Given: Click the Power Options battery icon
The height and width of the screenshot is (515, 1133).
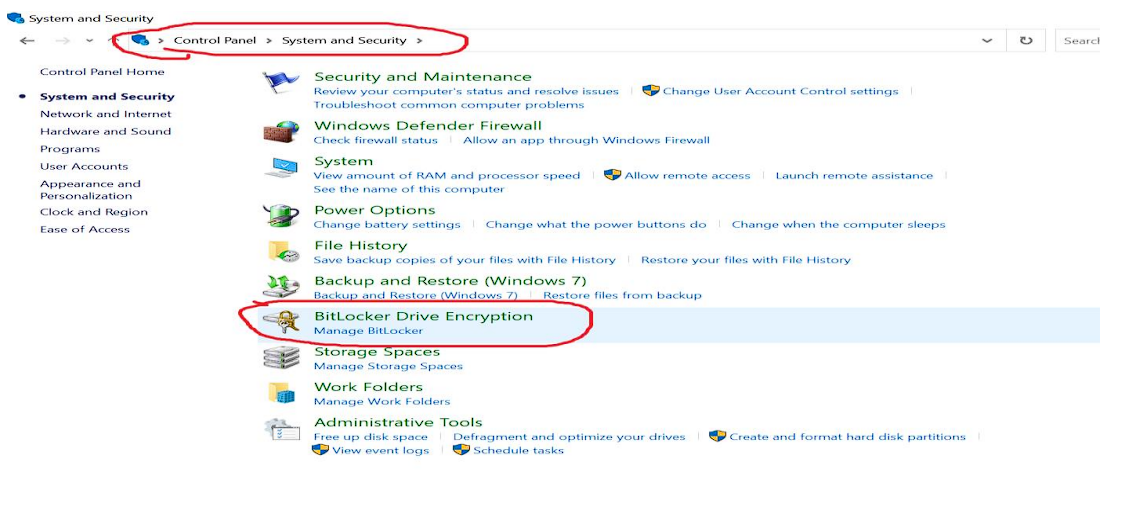Looking at the screenshot, I should [x=280, y=215].
